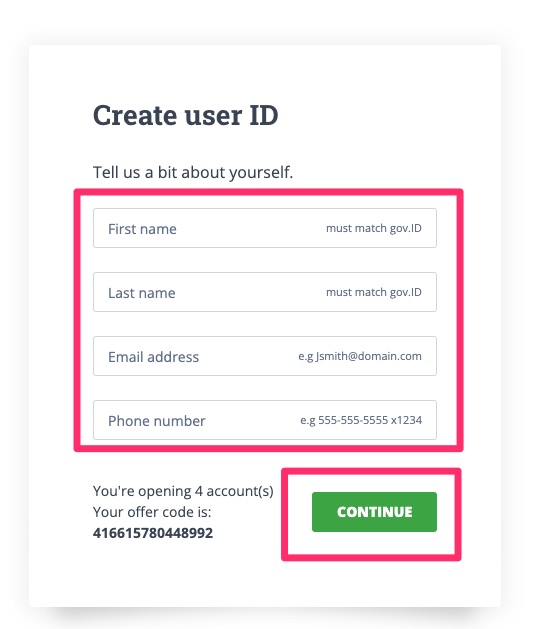Focus the Last name text box
Viewport: 545px width, 629px height.
(x=265, y=292)
